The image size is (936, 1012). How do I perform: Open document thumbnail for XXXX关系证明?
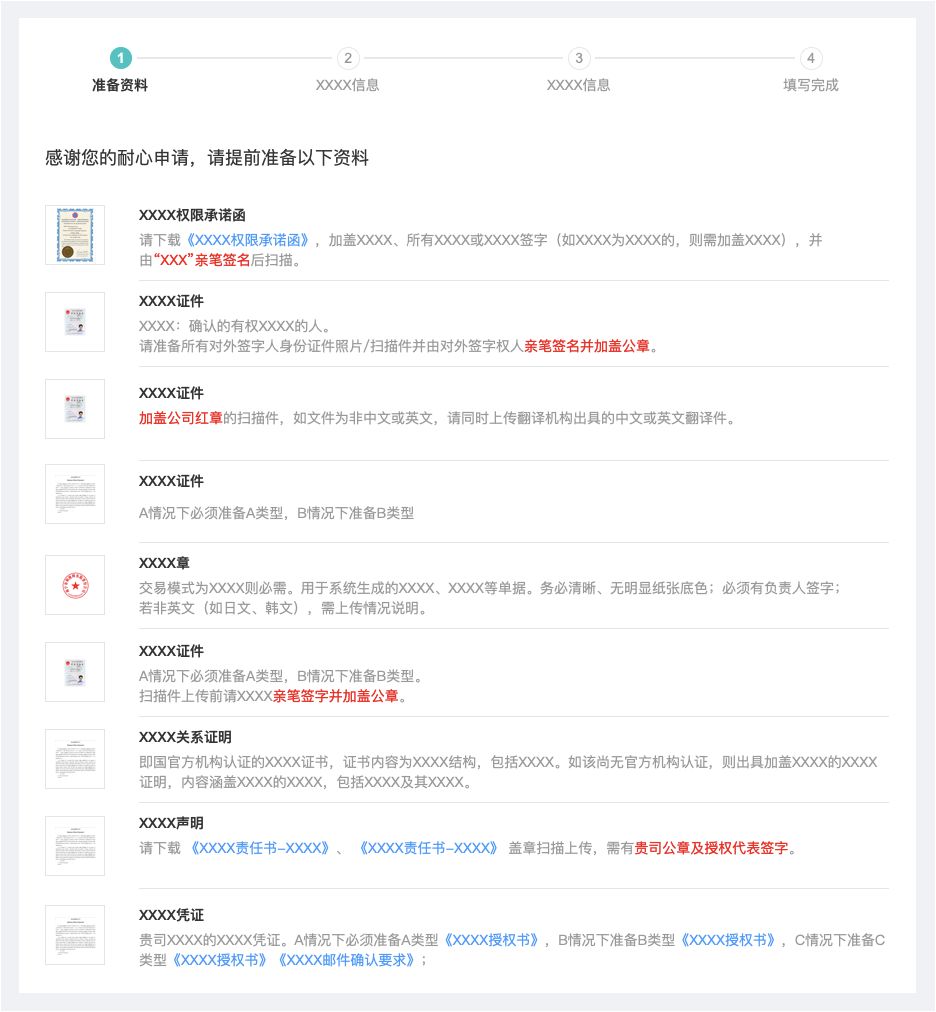(x=75, y=759)
